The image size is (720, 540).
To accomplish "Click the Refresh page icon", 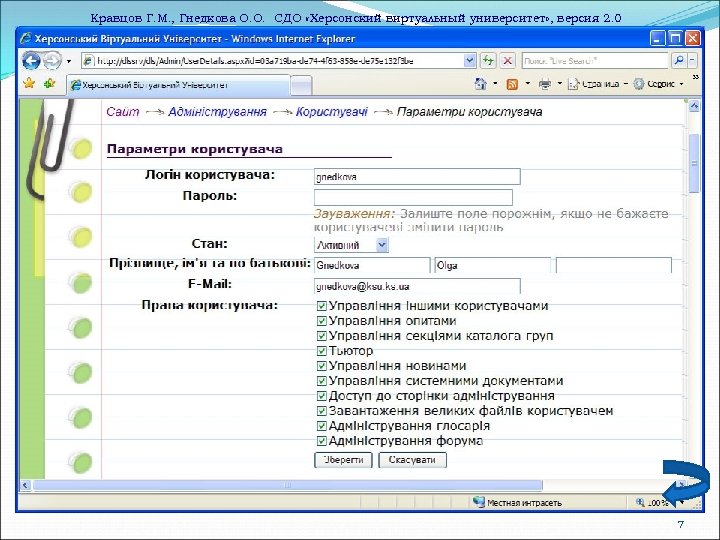I will click(488, 60).
